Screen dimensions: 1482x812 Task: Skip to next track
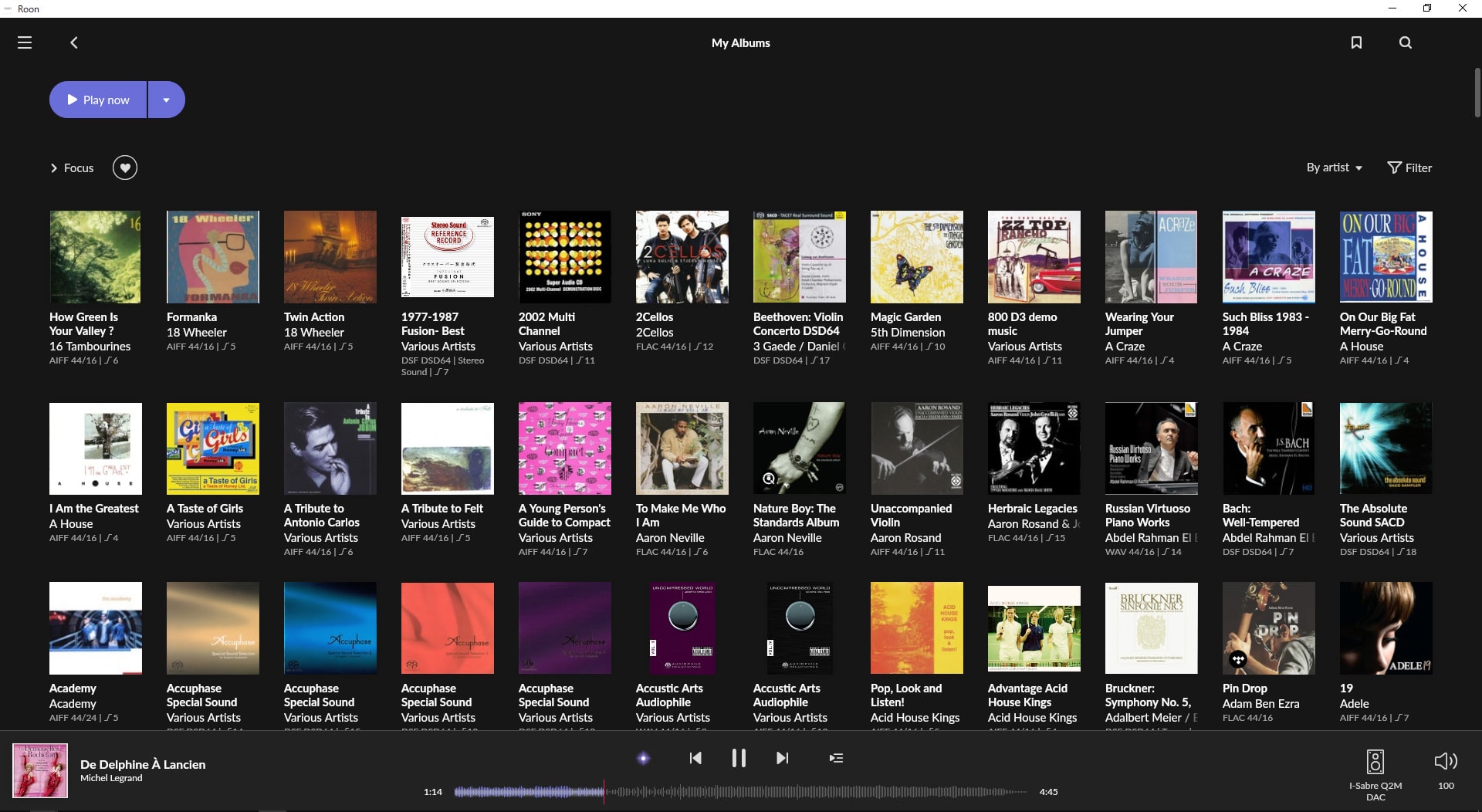(x=783, y=758)
